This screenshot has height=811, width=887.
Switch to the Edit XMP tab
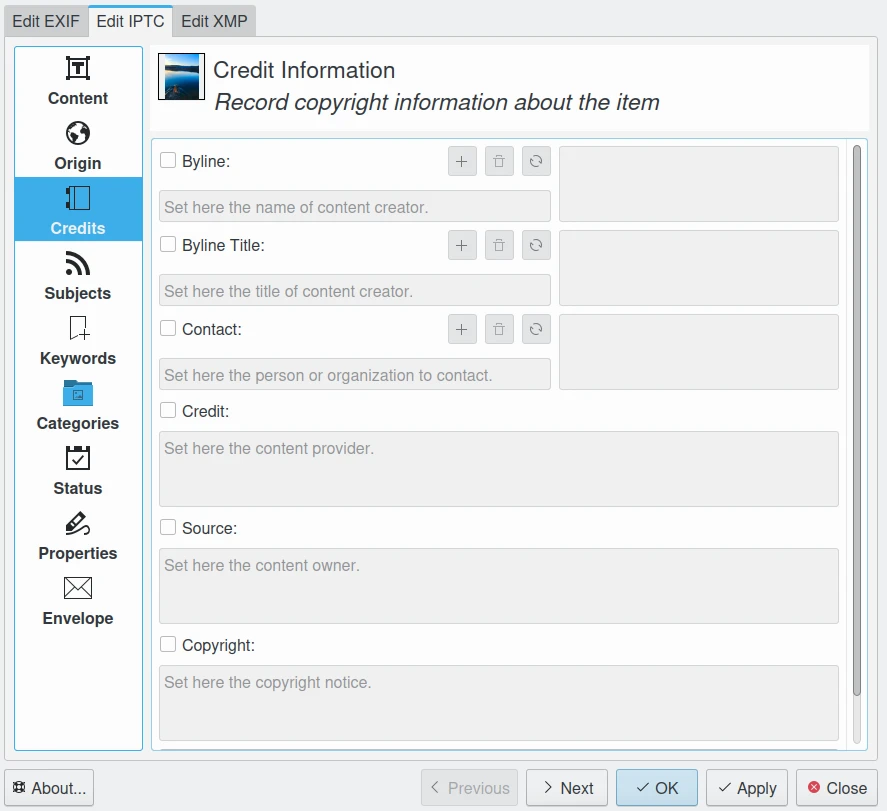click(x=214, y=21)
